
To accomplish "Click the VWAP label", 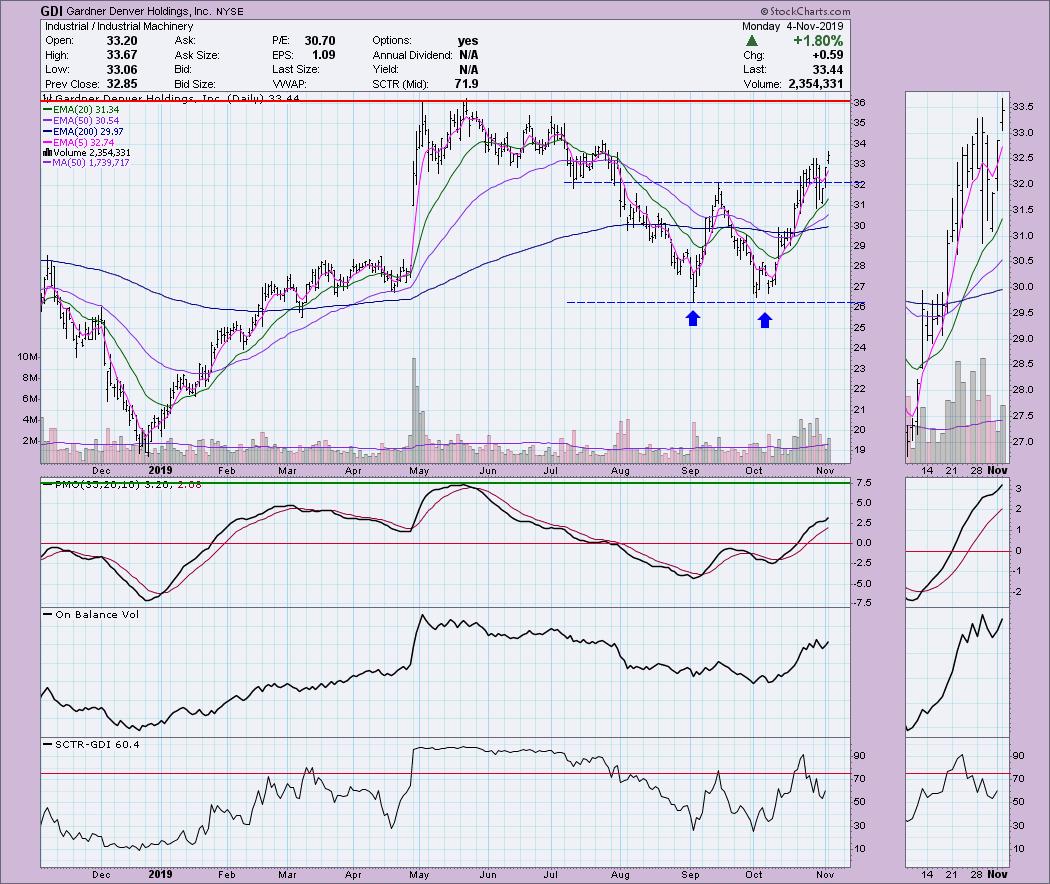I will 289,84.
